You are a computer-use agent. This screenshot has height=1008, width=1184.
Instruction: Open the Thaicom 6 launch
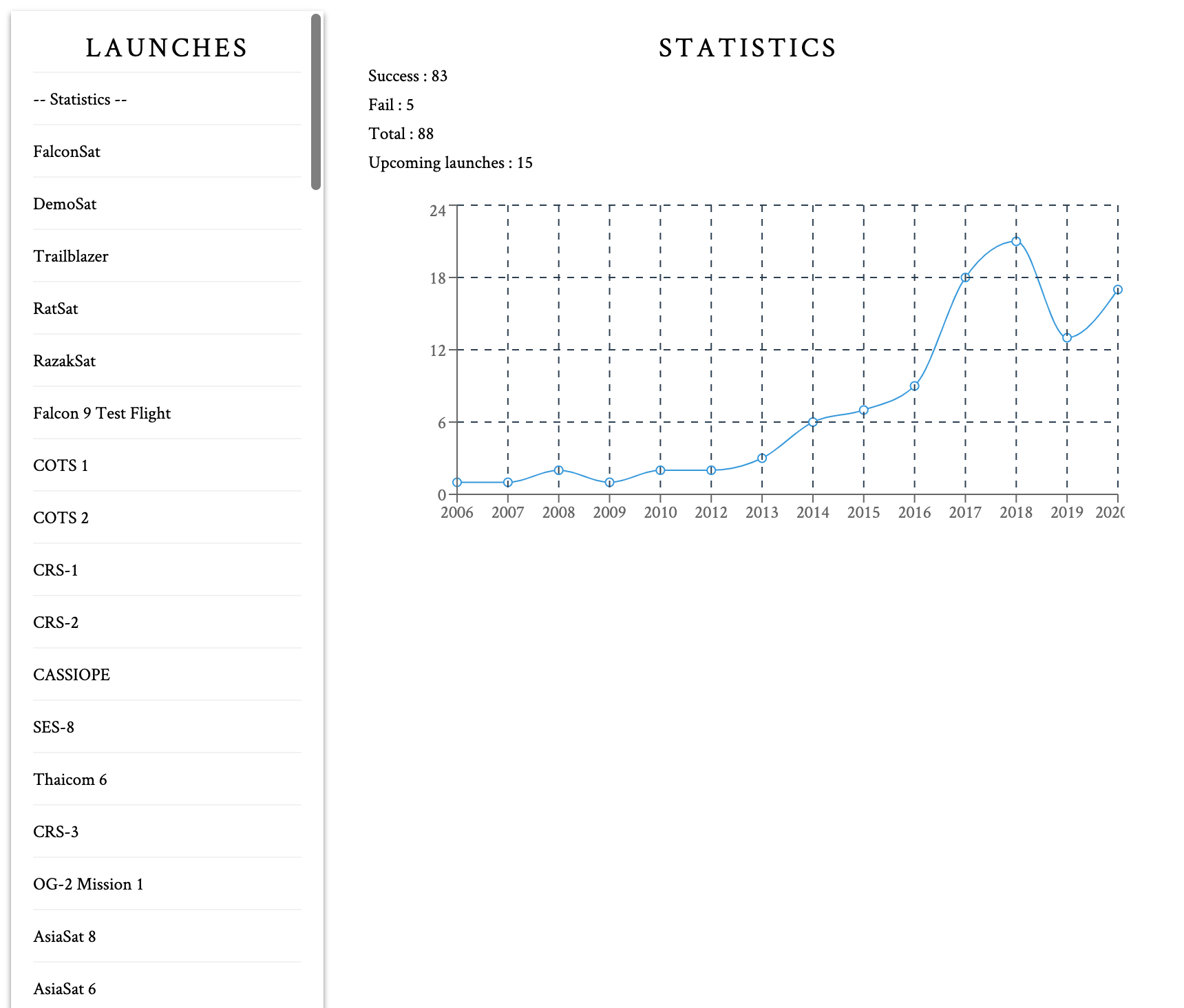(x=167, y=779)
